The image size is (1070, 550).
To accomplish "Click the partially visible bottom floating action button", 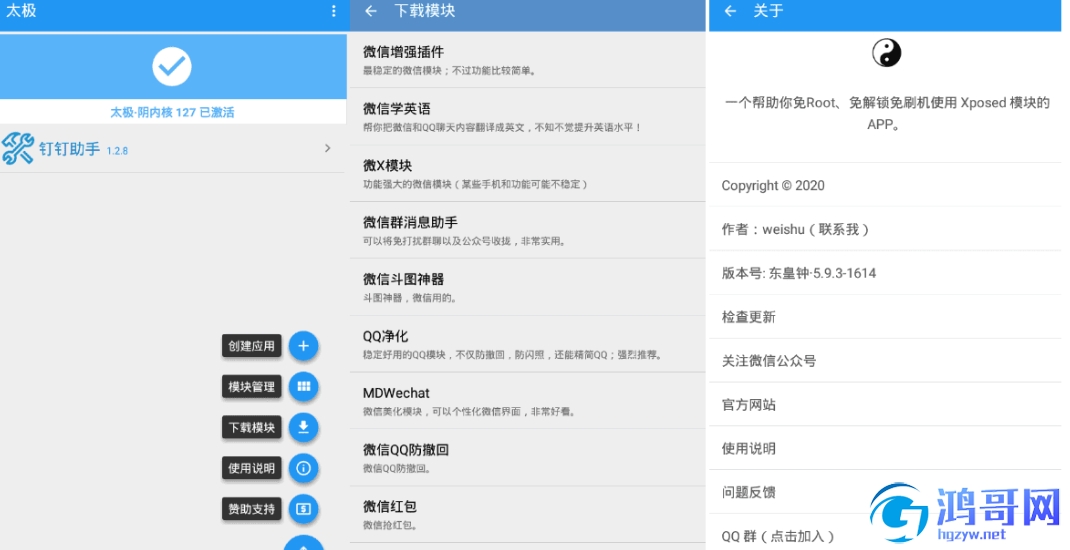I will (304, 543).
